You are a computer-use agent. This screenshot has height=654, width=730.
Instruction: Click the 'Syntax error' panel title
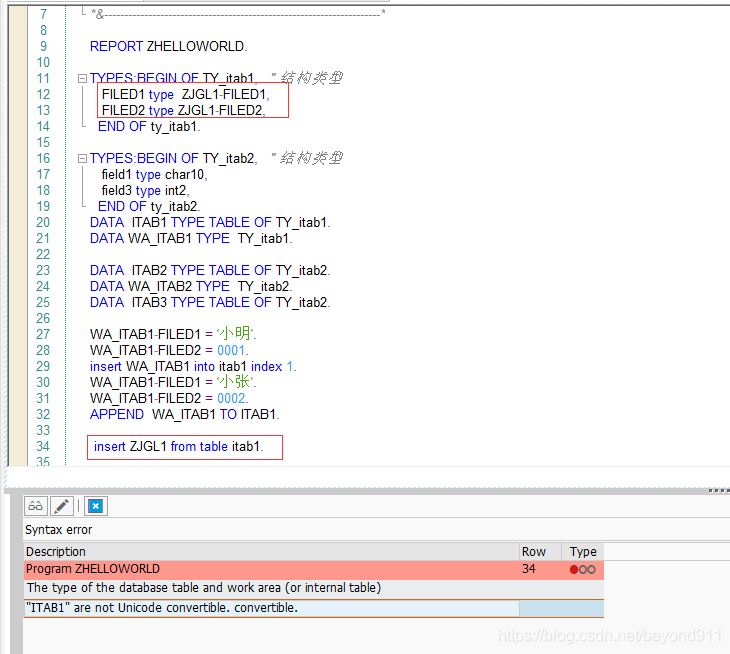coord(59,530)
